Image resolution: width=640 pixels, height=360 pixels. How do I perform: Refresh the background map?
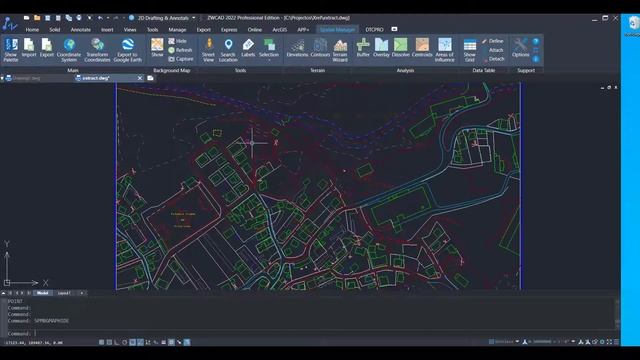tap(180, 50)
